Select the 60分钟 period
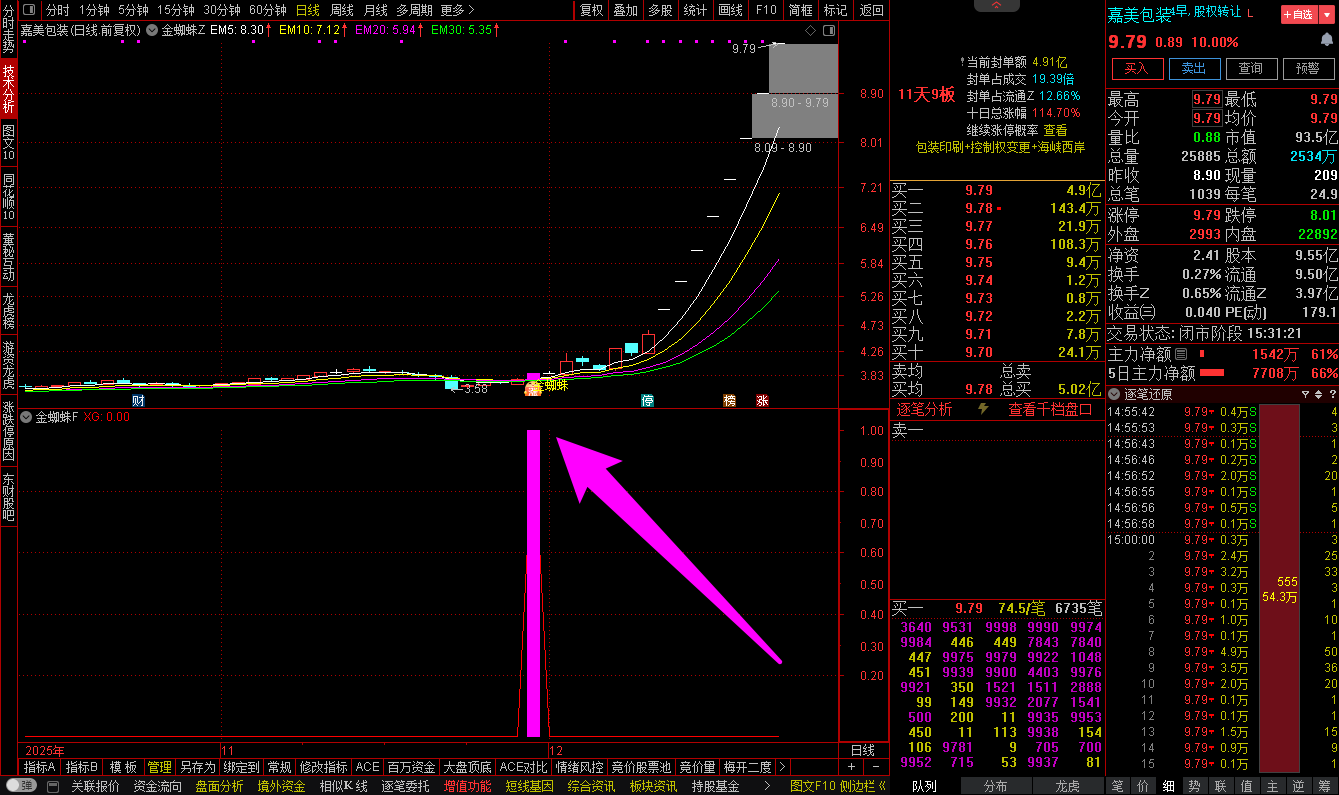Screen dimensions: 1339x795 tap(268, 10)
